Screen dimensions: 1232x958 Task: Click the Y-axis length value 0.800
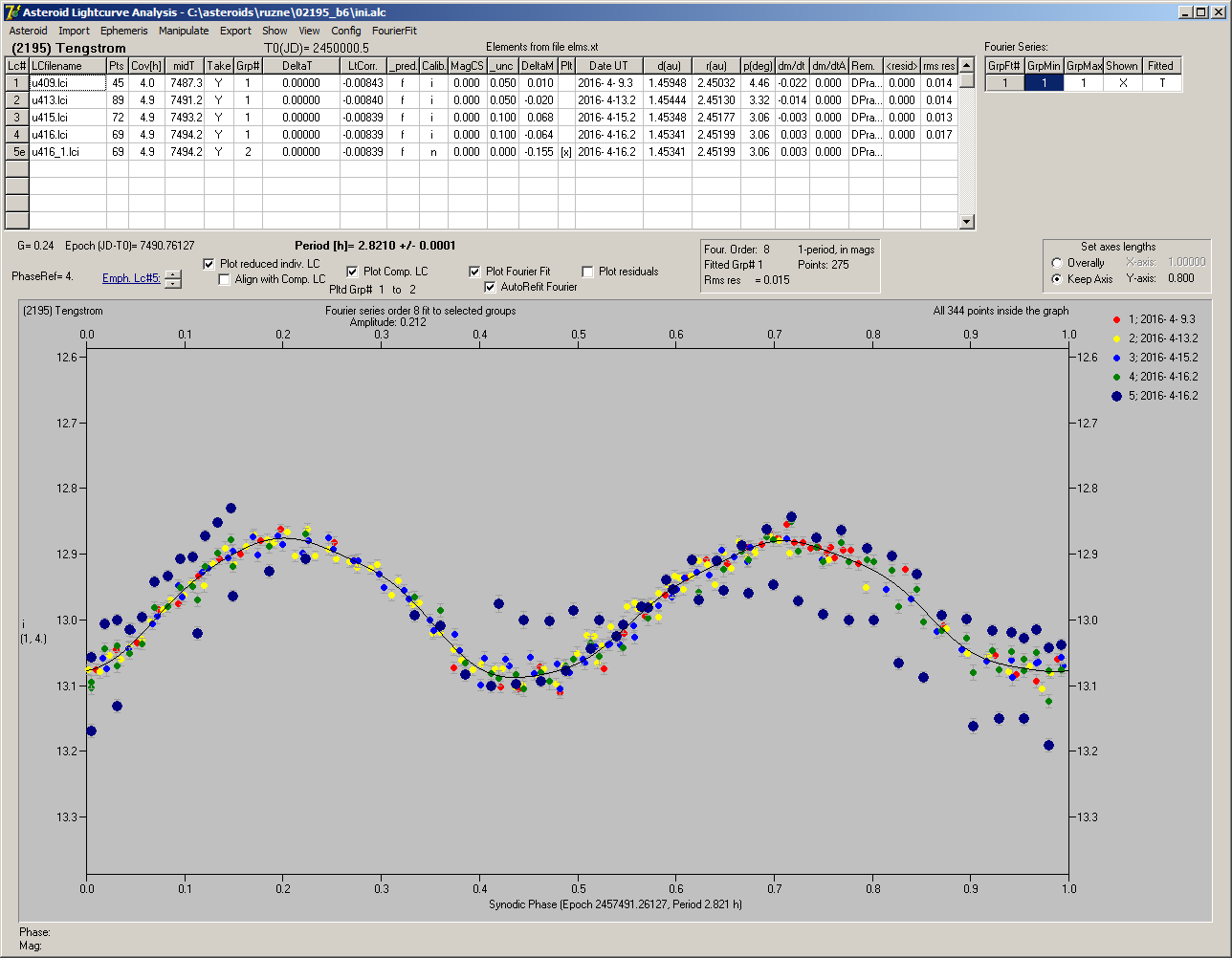click(x=1180, y=279)
